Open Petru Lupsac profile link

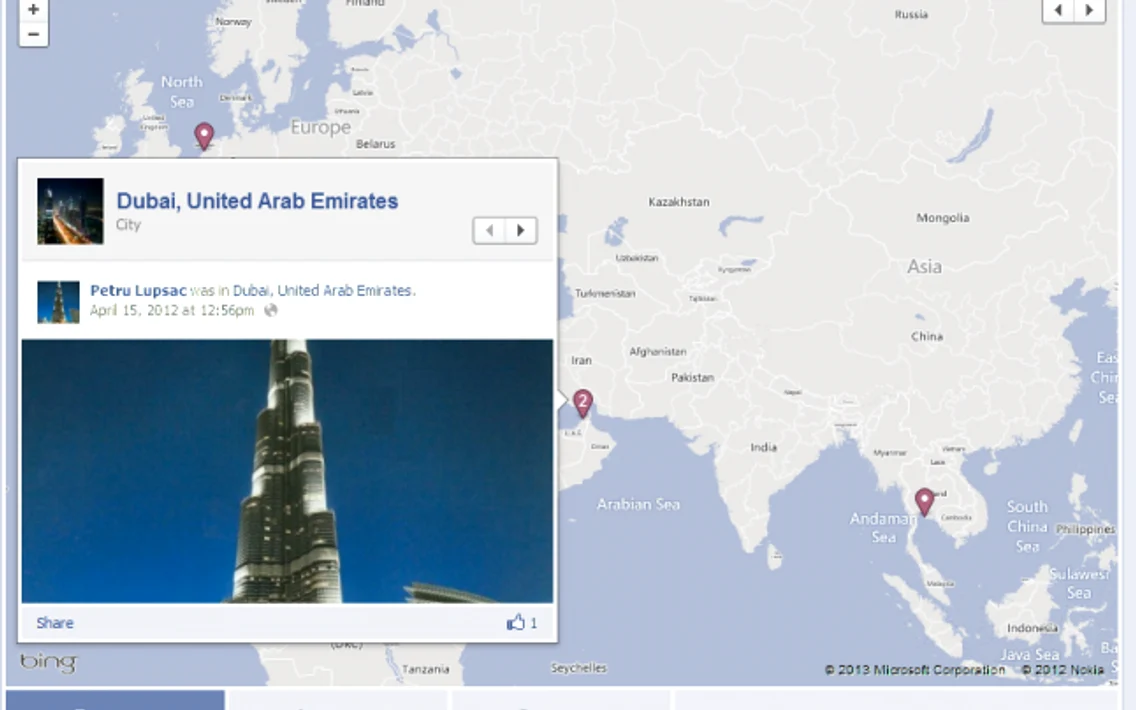[138, 291]
